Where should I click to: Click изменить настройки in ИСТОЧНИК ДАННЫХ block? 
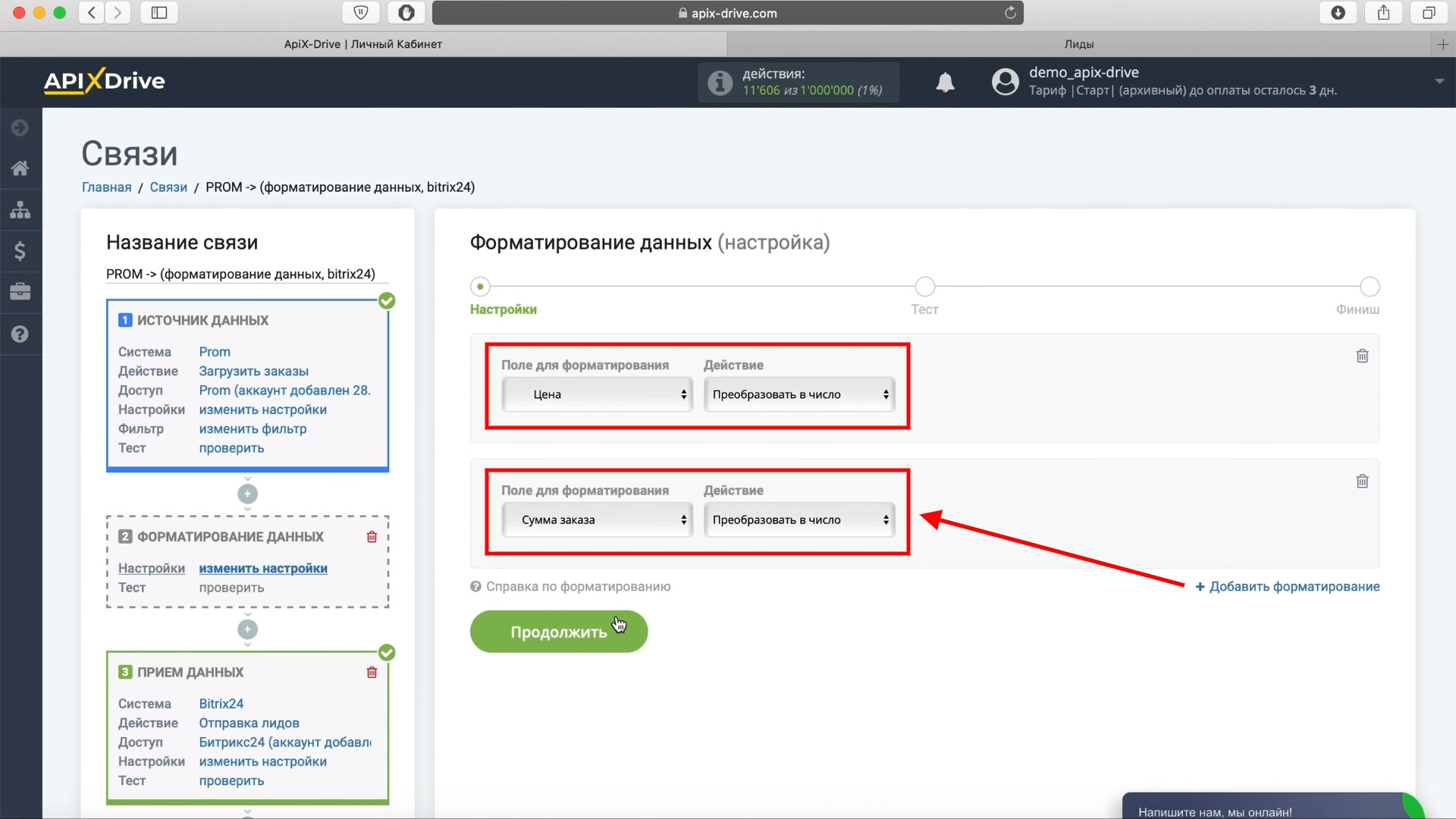263,409
